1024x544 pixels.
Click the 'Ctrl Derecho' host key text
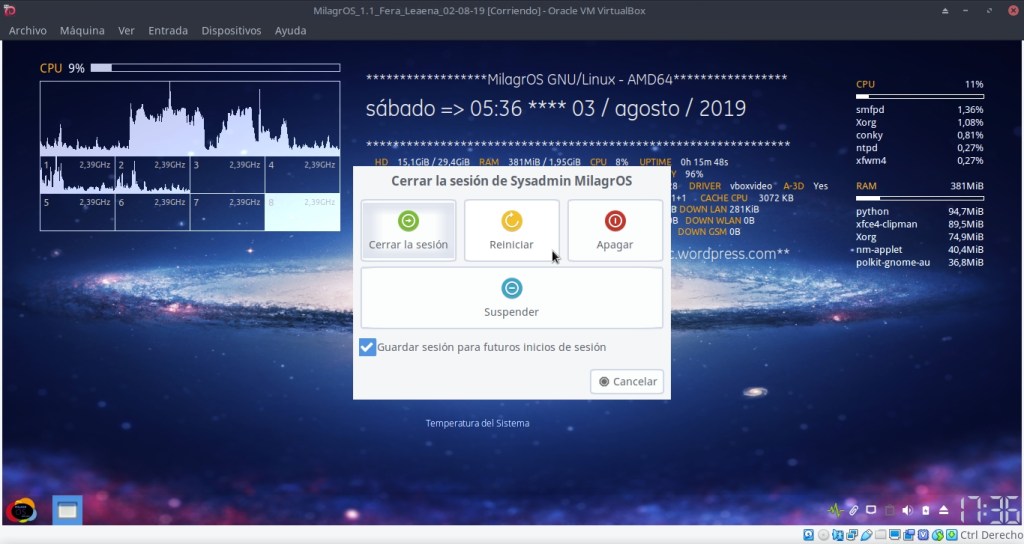pos(991,535)
